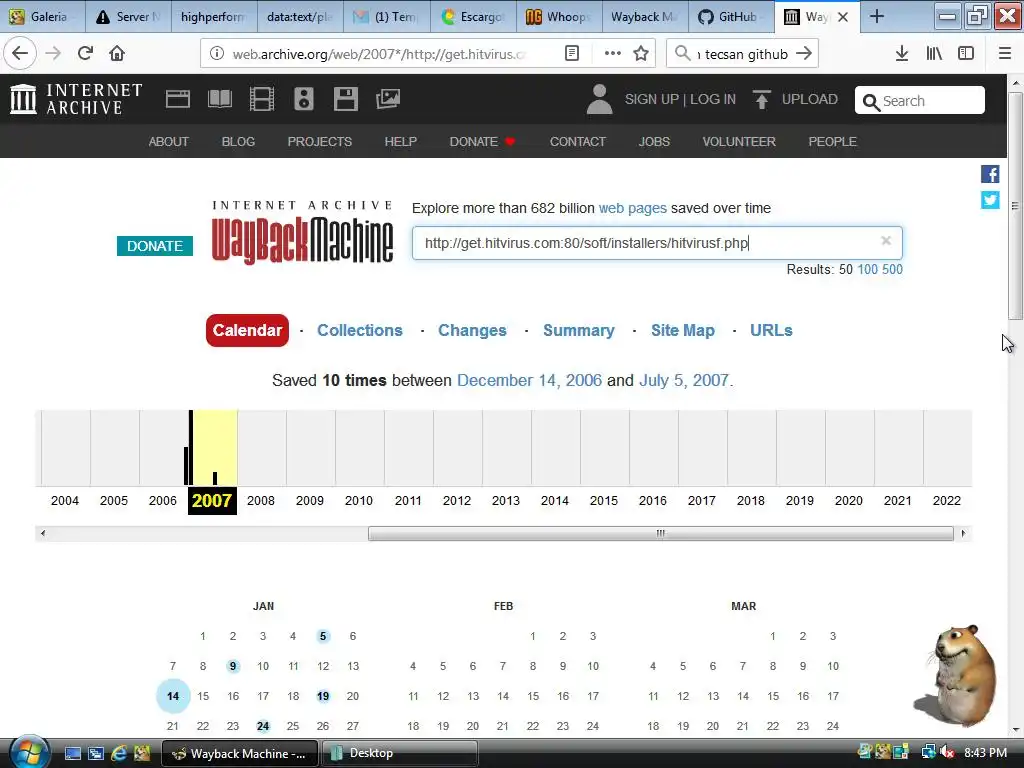Open the page actions three-dot menu
Image resolution: width=1024 pixels, height=768 pixels.
613,54
